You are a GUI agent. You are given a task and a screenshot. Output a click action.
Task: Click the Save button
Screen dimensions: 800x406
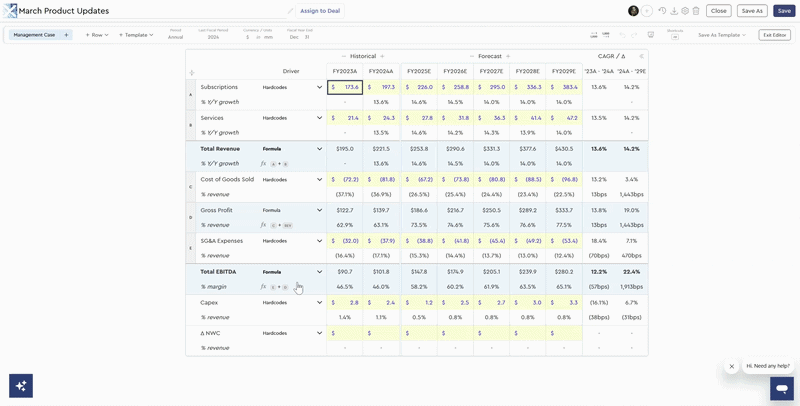(784, 11)
